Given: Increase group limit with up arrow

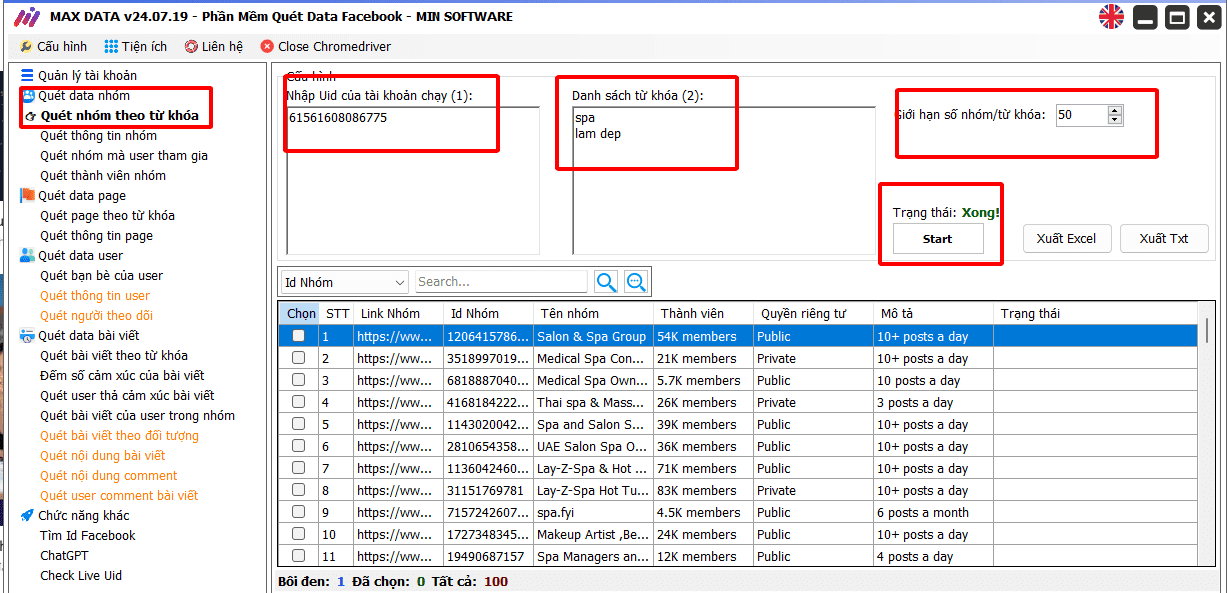Looking at the screenshot, I should pyautogui.click(x=1115, y=110).
